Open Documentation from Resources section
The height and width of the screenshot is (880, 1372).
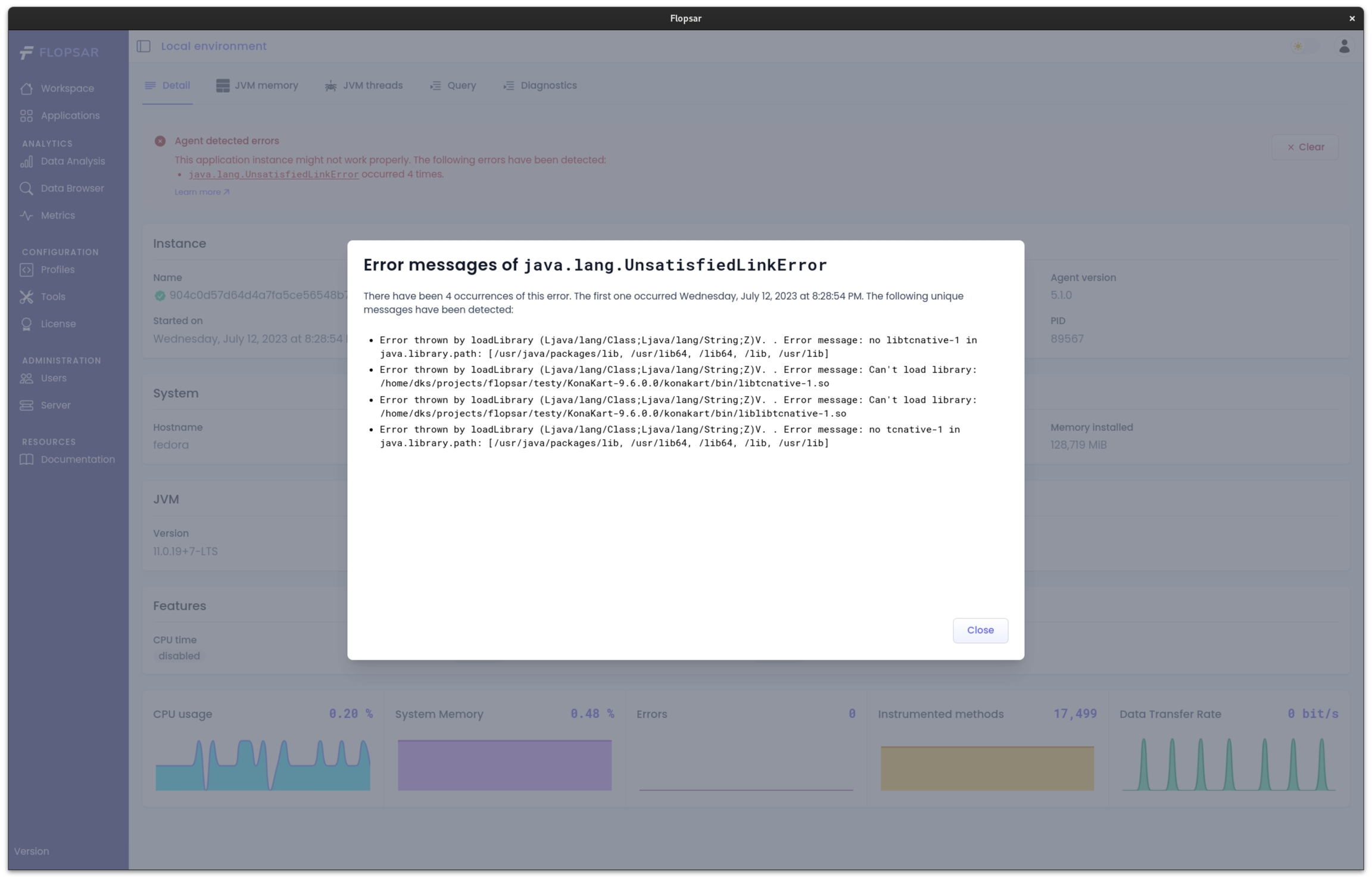[x=77, y=460]
